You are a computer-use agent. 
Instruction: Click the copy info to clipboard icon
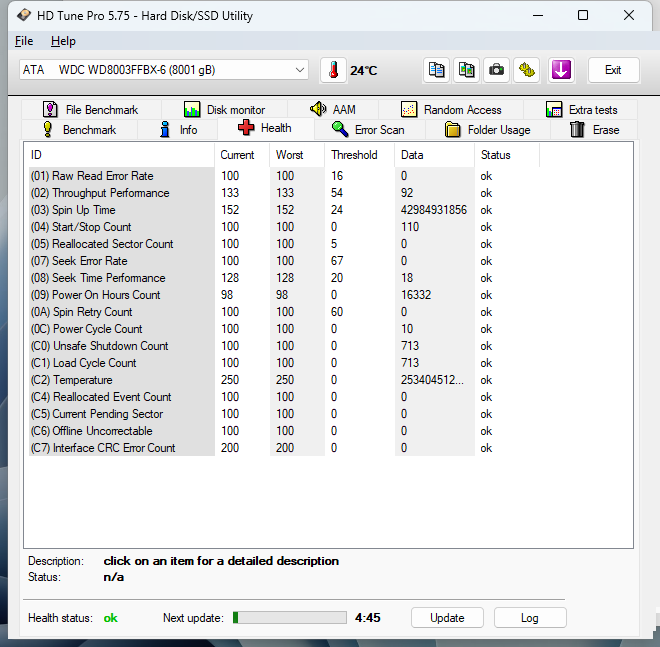pos(436,70)
